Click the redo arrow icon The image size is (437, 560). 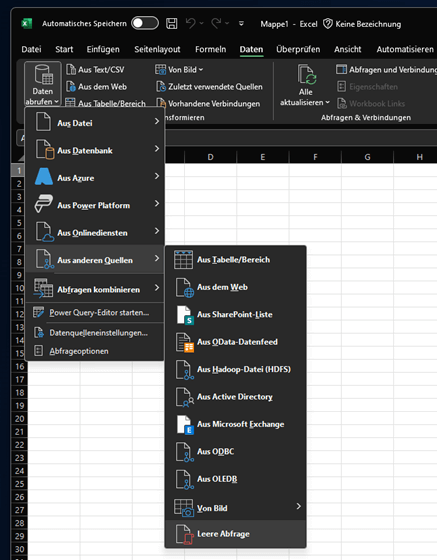[216, 24]
